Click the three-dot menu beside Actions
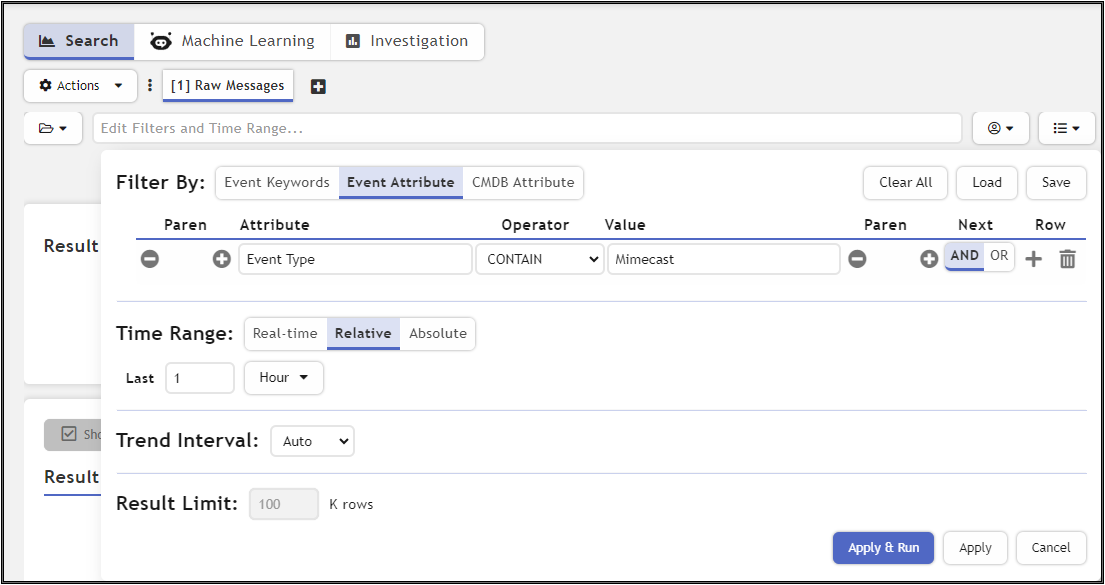Screen dimensions: 1105x585 click(x=150, y=86)
